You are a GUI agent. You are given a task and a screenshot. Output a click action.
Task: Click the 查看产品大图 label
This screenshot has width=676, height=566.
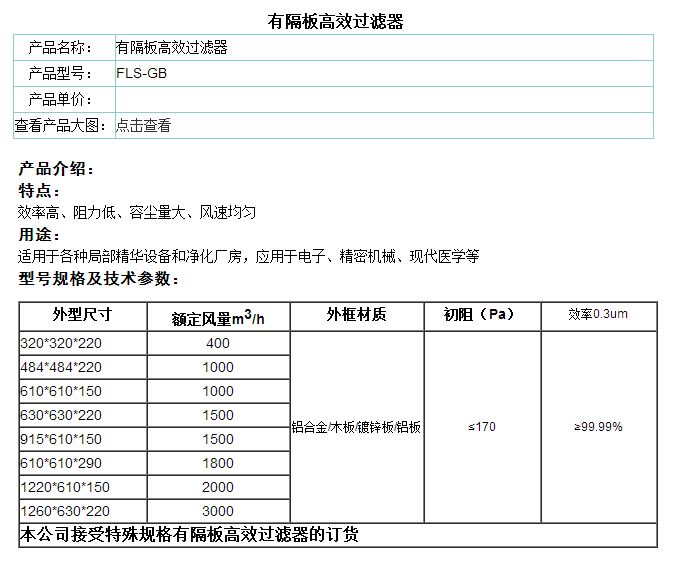point(60,125)
